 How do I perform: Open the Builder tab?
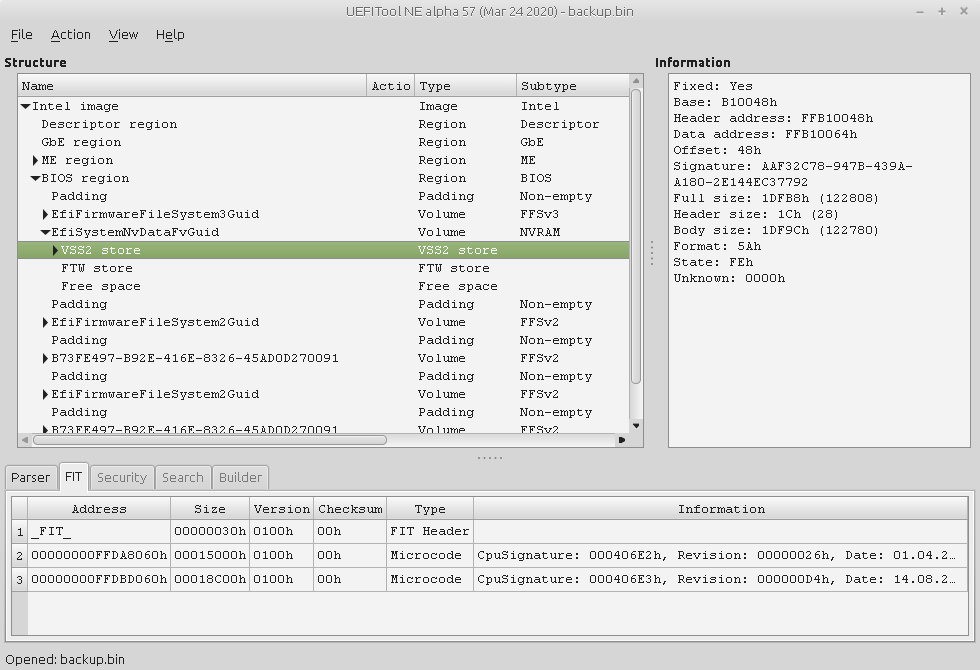[240, 478]
